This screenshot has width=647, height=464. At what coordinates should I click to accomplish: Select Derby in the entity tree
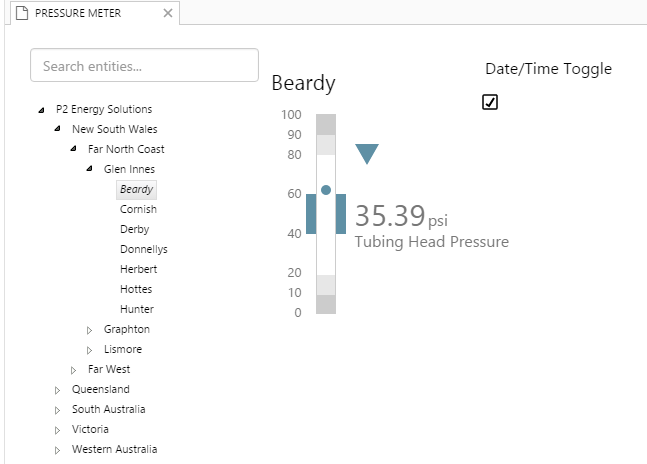[x=134, y=229]
